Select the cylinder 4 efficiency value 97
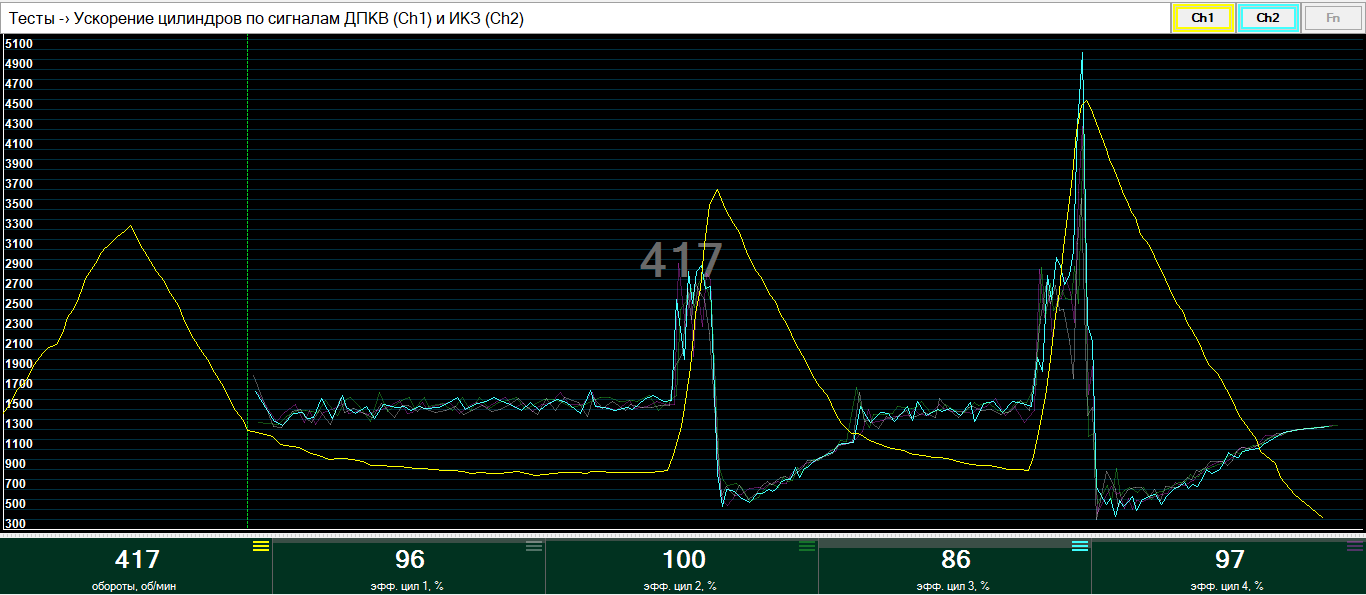Screen dimensions: 1366x595 [1229, 560]
